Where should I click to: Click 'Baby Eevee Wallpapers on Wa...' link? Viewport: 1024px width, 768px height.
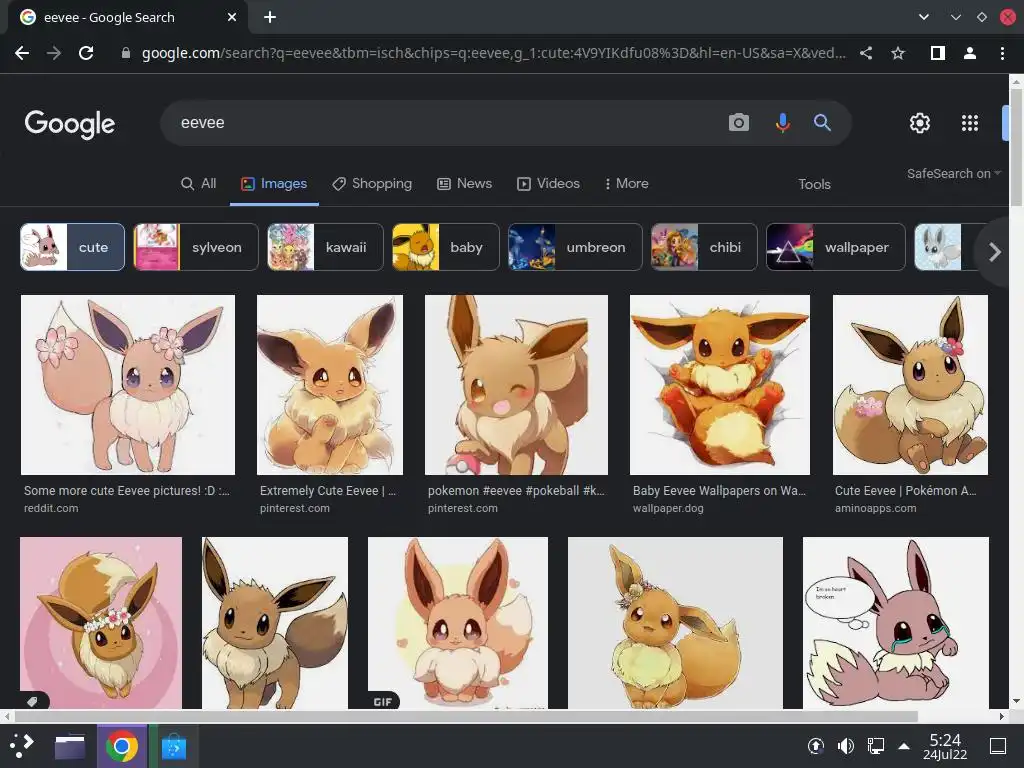click(719, 490)
